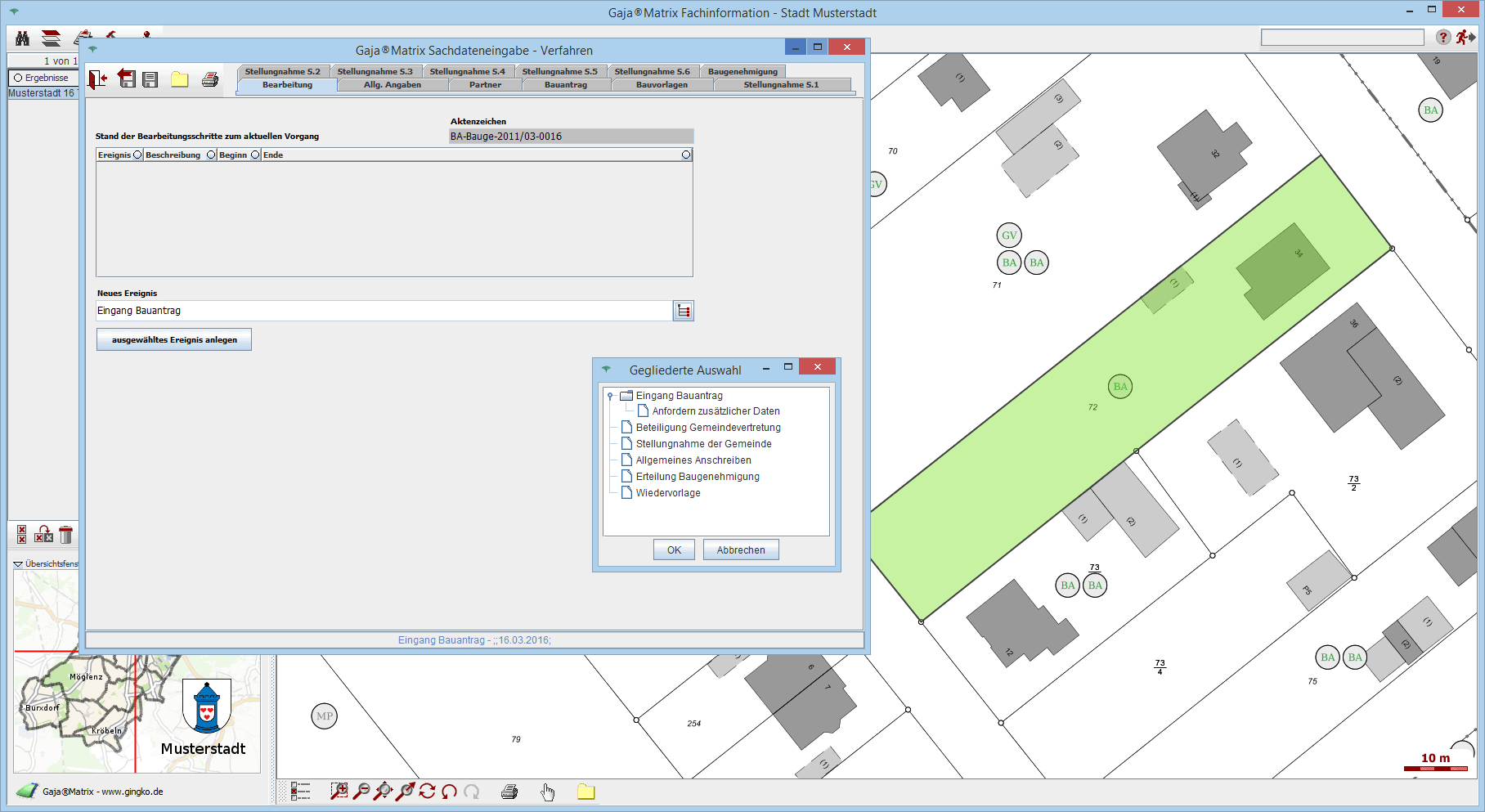The height and width of the screenshot is (812, 1485).
Task: Open the layers stack tool
Action: [x=51, y=38]
